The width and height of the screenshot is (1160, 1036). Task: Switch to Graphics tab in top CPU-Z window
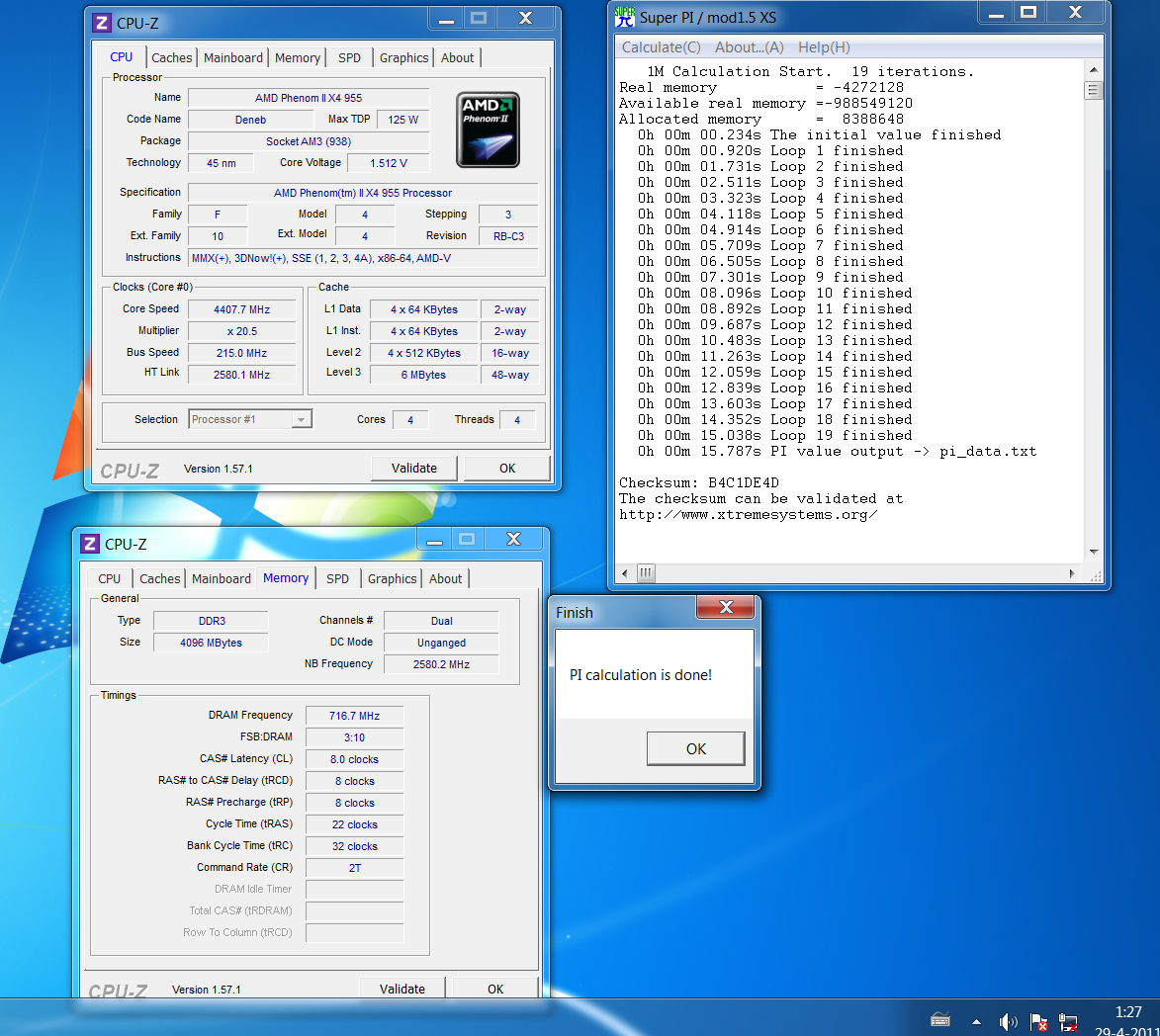click(x=403, y=57)
